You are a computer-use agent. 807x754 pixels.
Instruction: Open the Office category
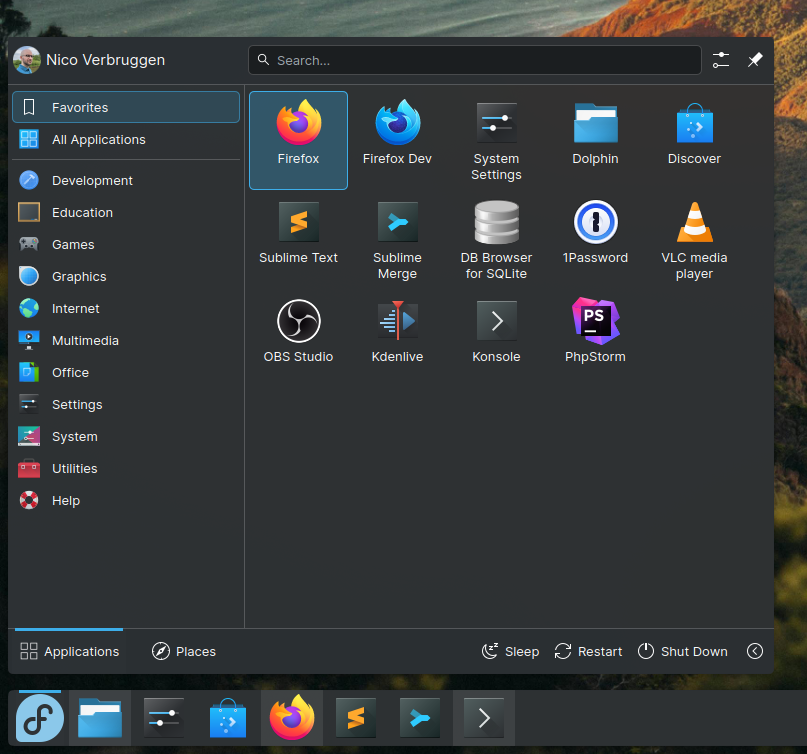coord(126,372)
